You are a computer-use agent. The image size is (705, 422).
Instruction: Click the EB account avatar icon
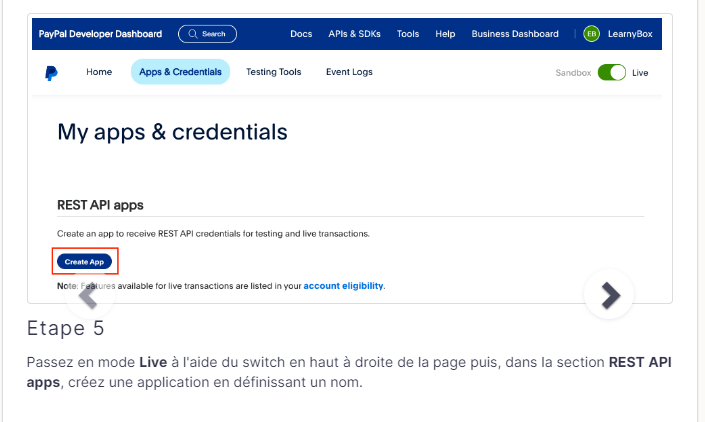(592, 34)
